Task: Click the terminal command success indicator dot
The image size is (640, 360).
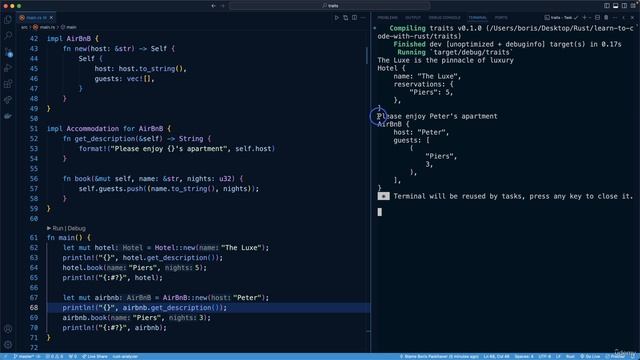Action: point(375,28)
